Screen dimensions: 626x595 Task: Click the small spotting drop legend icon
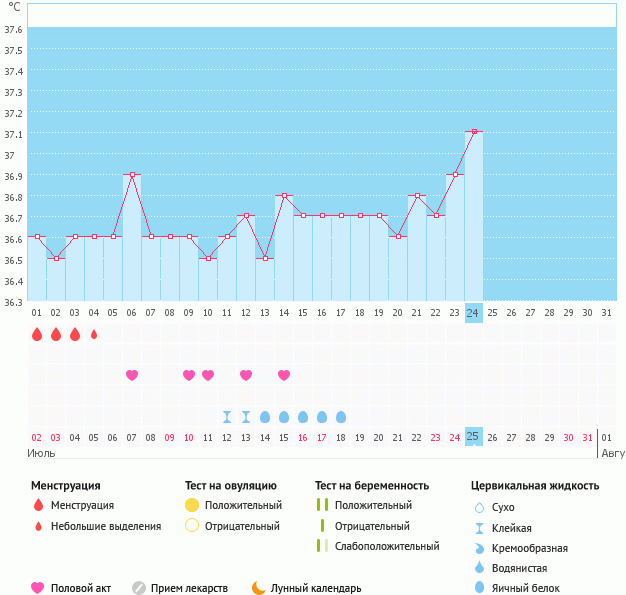pos(38,526)
